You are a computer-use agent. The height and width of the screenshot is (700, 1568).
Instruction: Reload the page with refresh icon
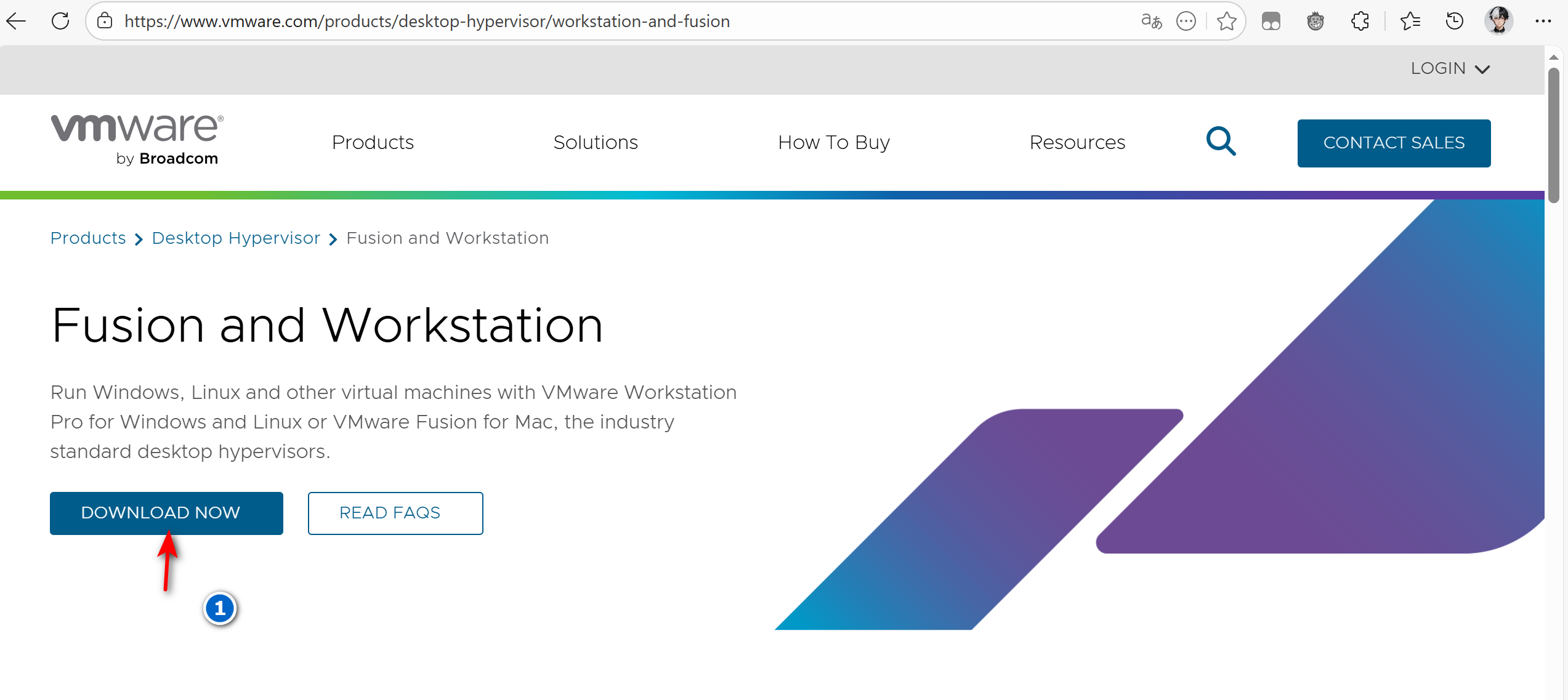(x=60, y=22)
